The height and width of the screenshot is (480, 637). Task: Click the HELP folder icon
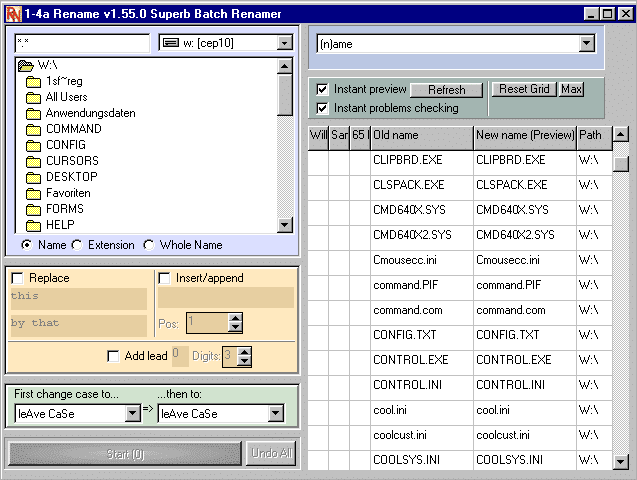coord(33,225)
